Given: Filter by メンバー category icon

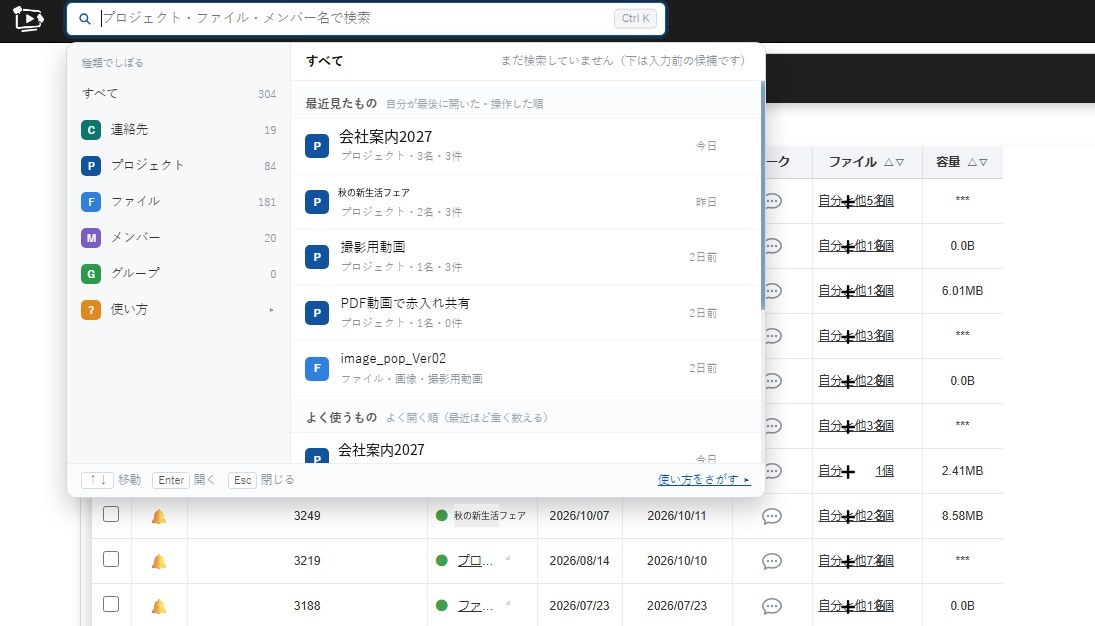Looking at the screenshot, I should point(91,238).
